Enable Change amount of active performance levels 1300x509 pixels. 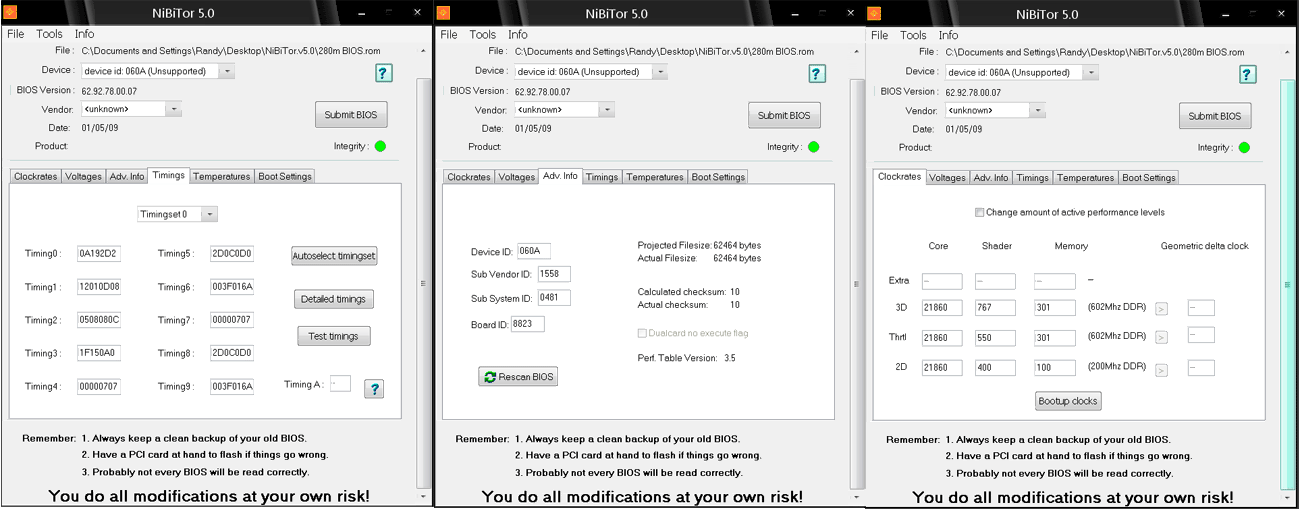click(979, 212)
